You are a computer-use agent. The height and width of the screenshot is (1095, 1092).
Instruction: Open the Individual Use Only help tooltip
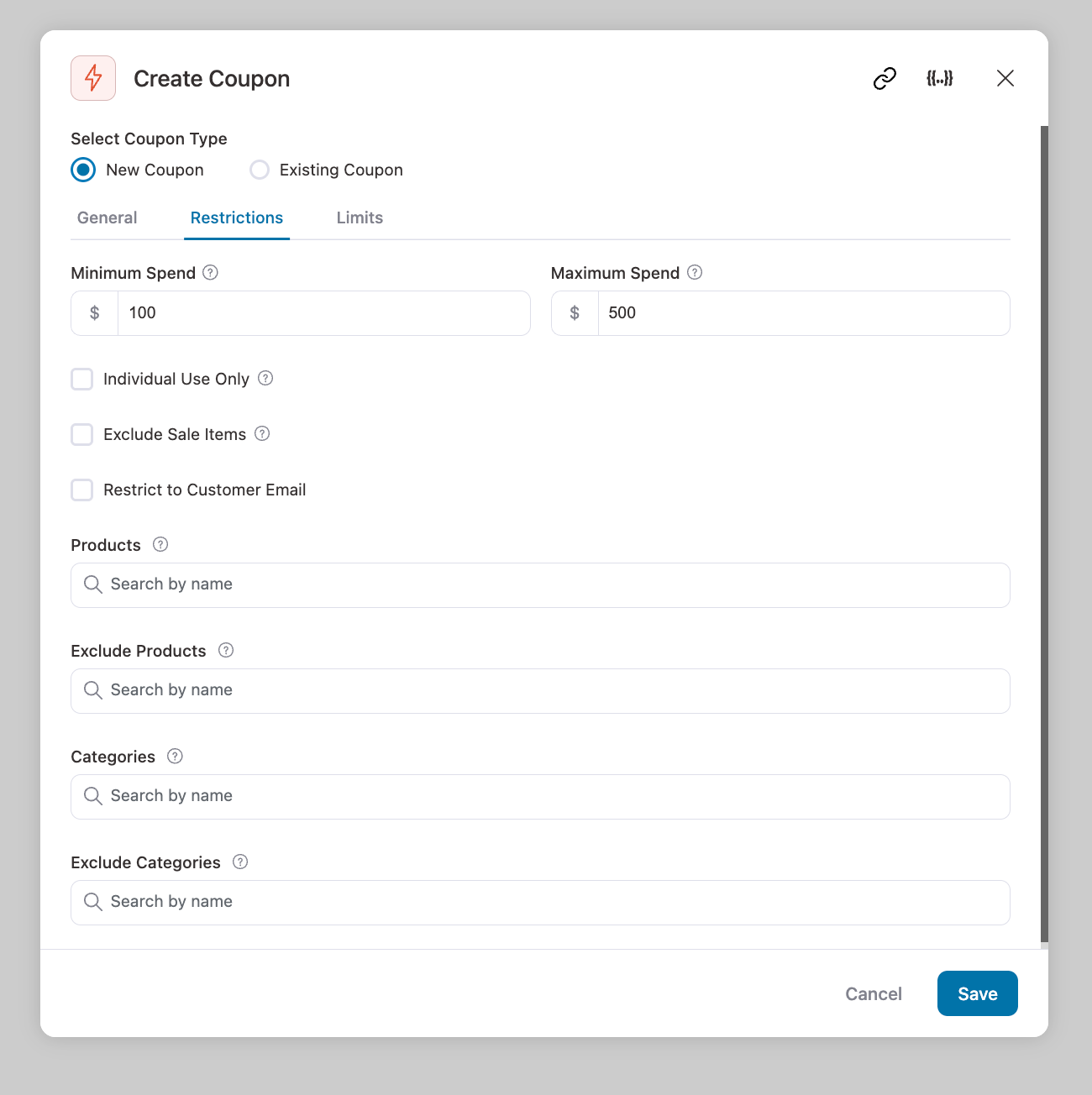tap(265, 378)
